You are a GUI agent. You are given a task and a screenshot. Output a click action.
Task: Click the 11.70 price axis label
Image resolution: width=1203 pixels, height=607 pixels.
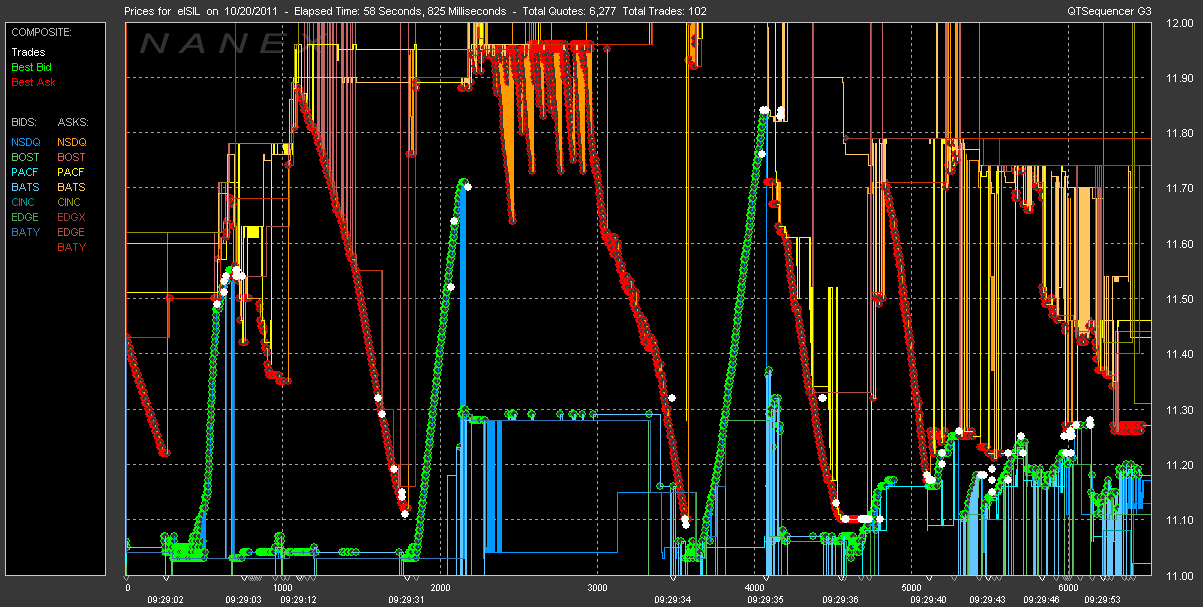(x=1179, y=188)
